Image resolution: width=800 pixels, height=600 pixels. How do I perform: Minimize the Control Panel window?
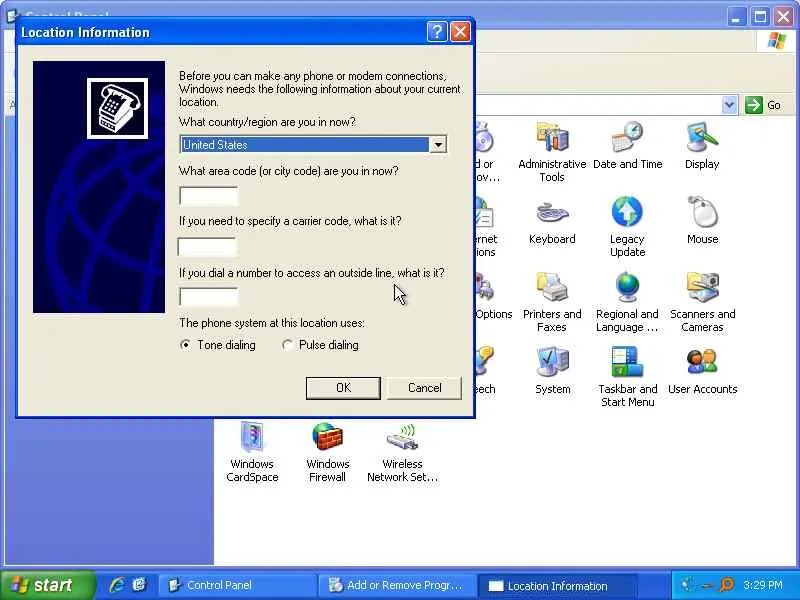(736, 17)
